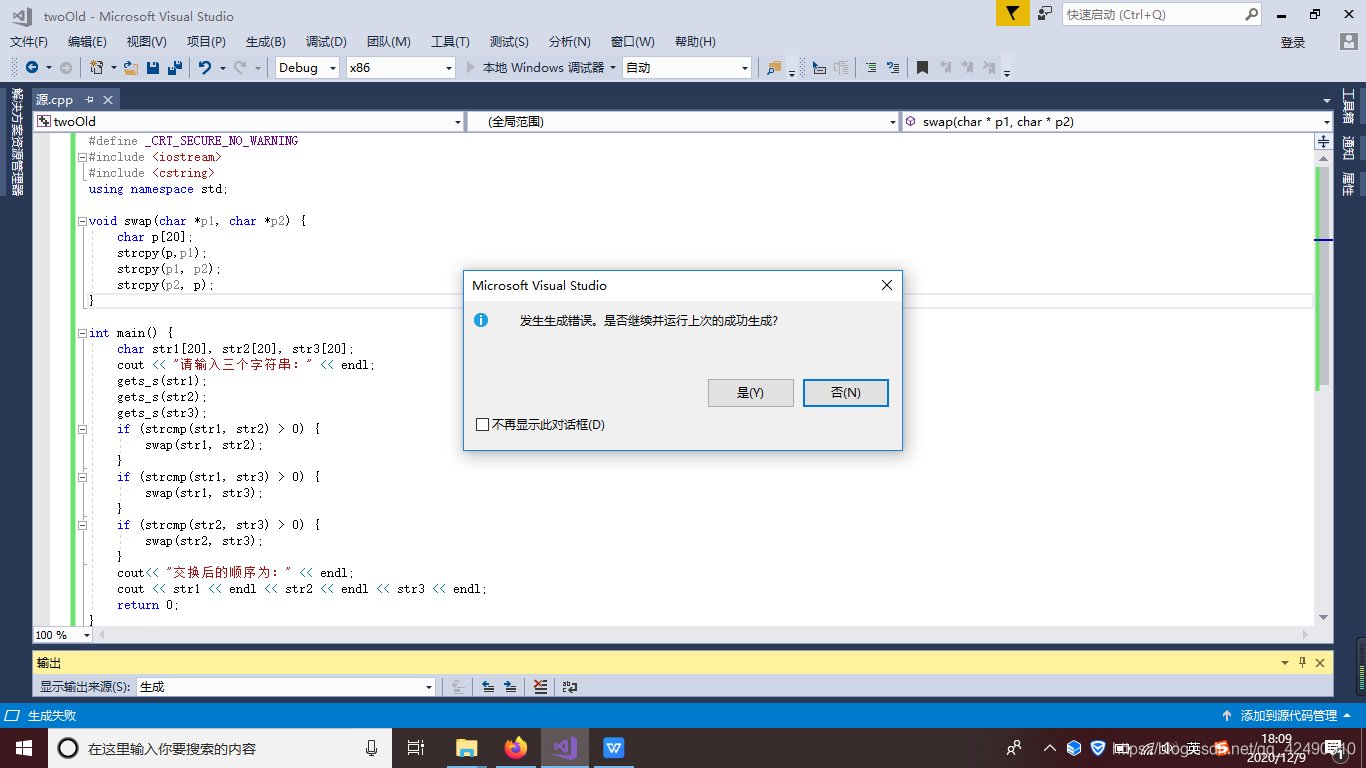Open the 视图(V) menu

point(147,42)
